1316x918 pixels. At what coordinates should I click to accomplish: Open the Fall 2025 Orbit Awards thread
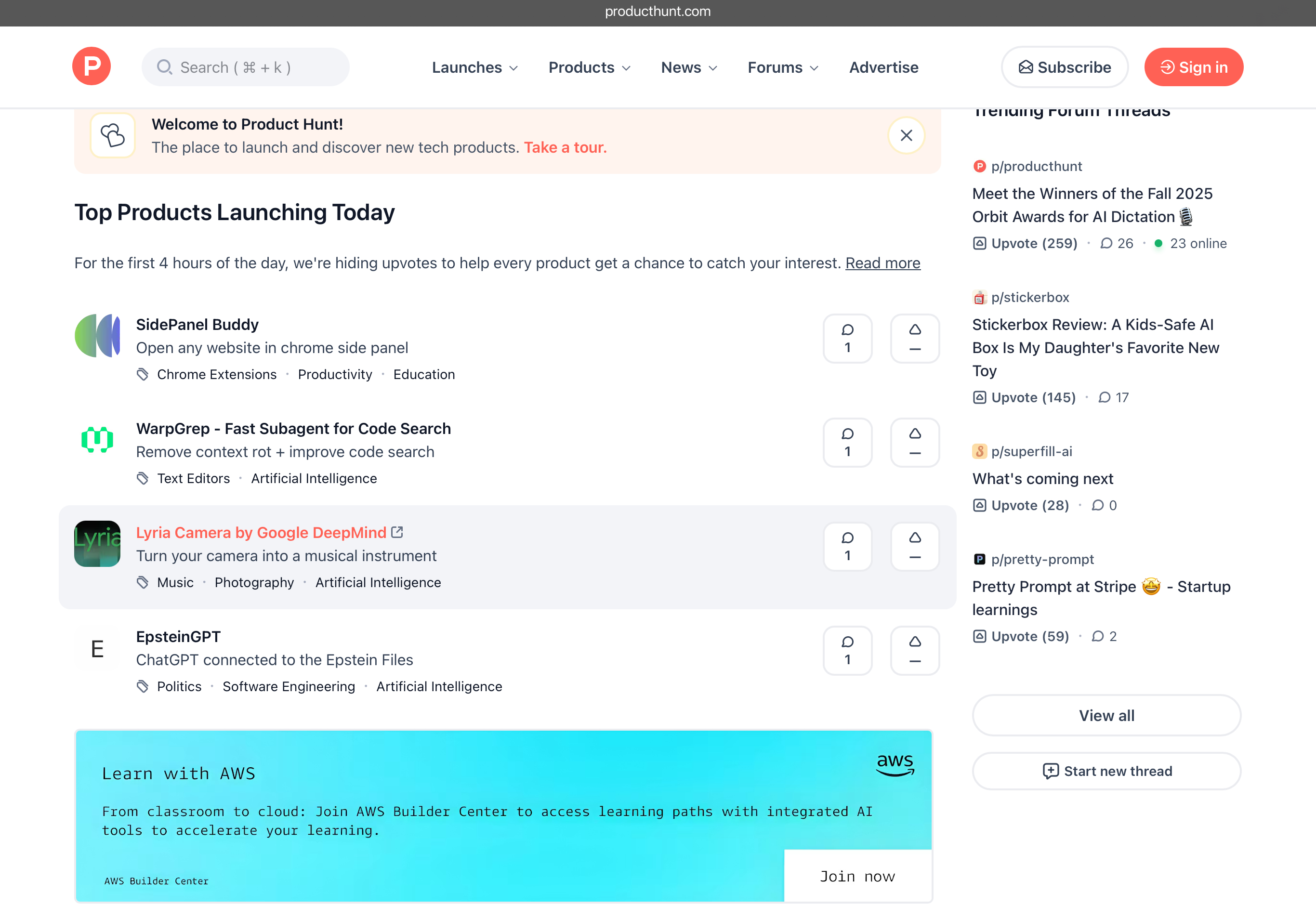[1092, 205]
